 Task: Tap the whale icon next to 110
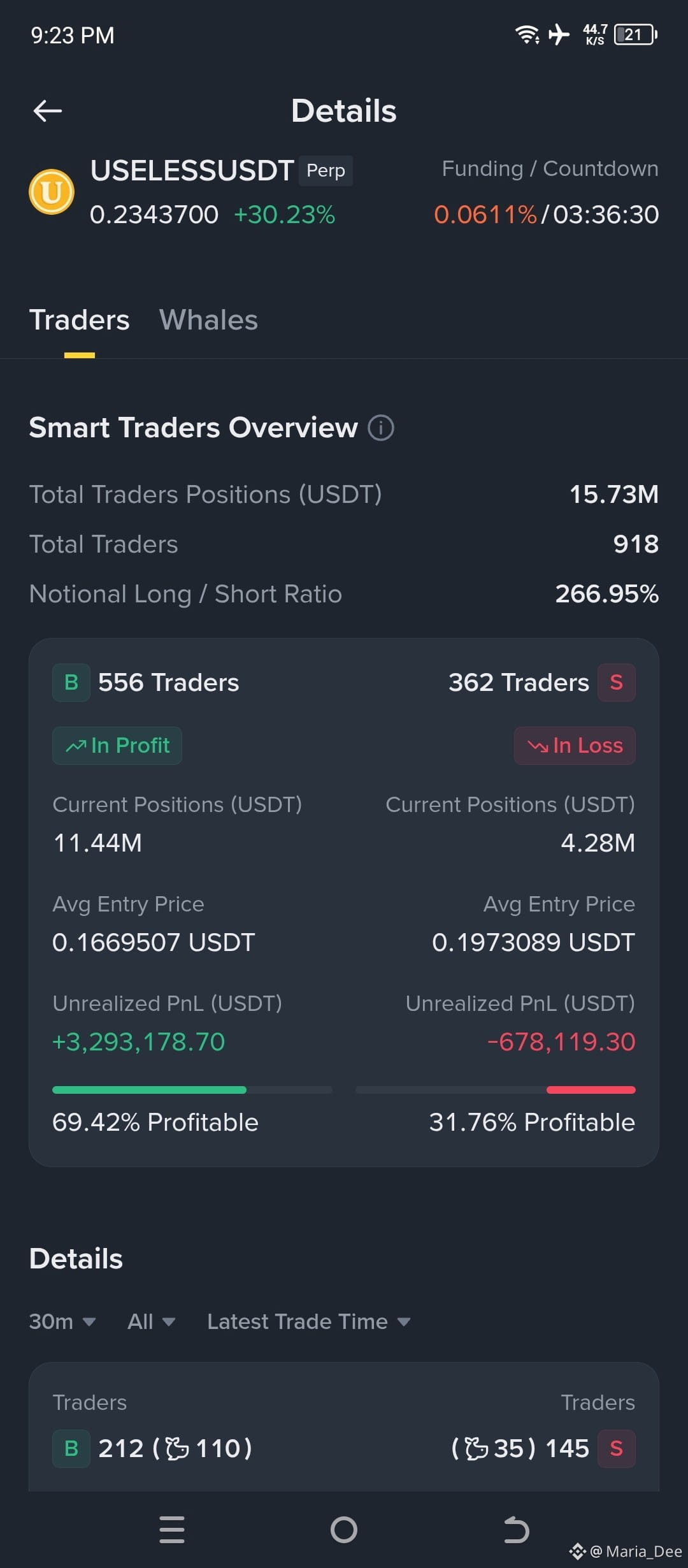(177, 1449)
